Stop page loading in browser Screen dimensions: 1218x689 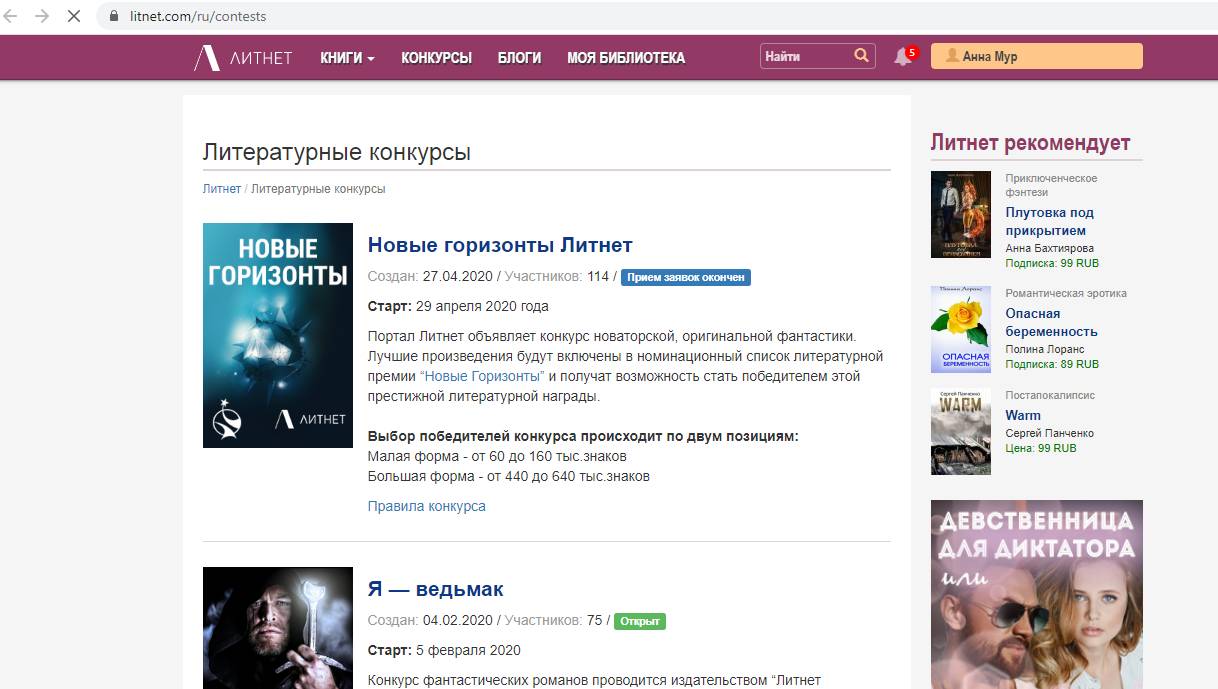point(73,16)
